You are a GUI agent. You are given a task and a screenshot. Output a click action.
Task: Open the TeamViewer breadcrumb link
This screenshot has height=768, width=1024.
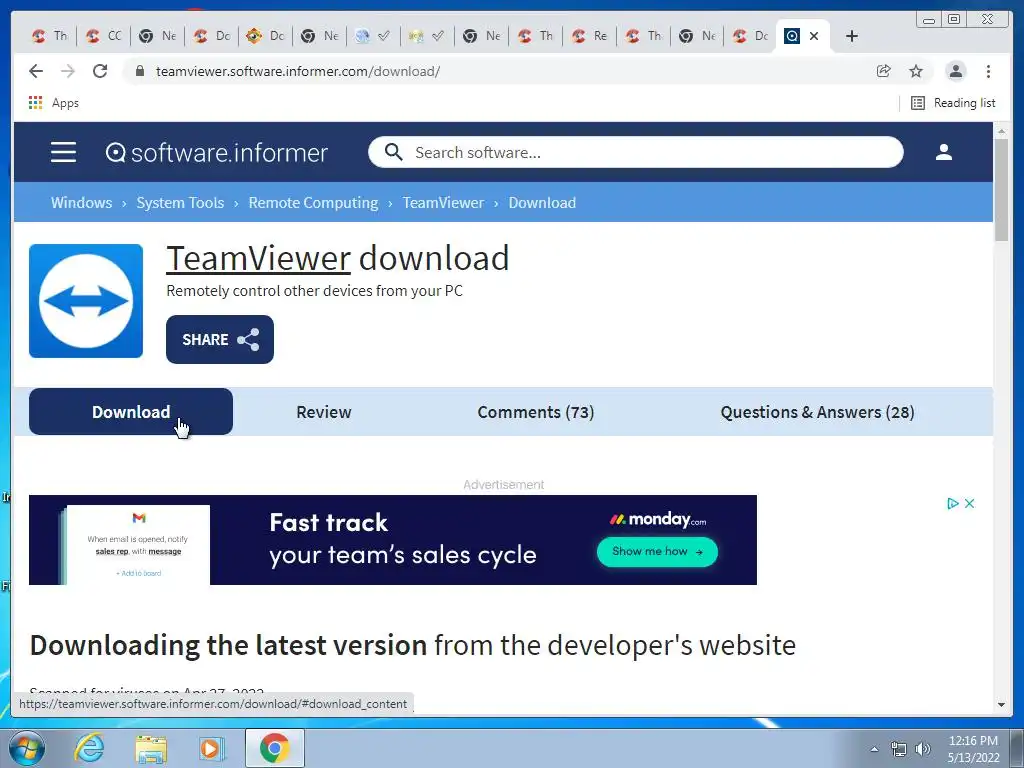pos(443,202)
